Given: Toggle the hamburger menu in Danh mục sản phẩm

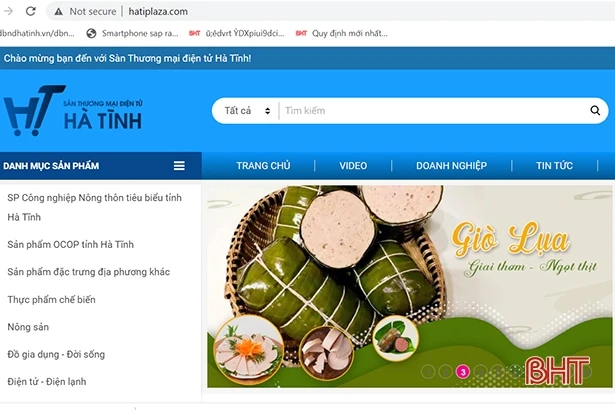Looking at the screenshot, I should click(x=179, y=166).
